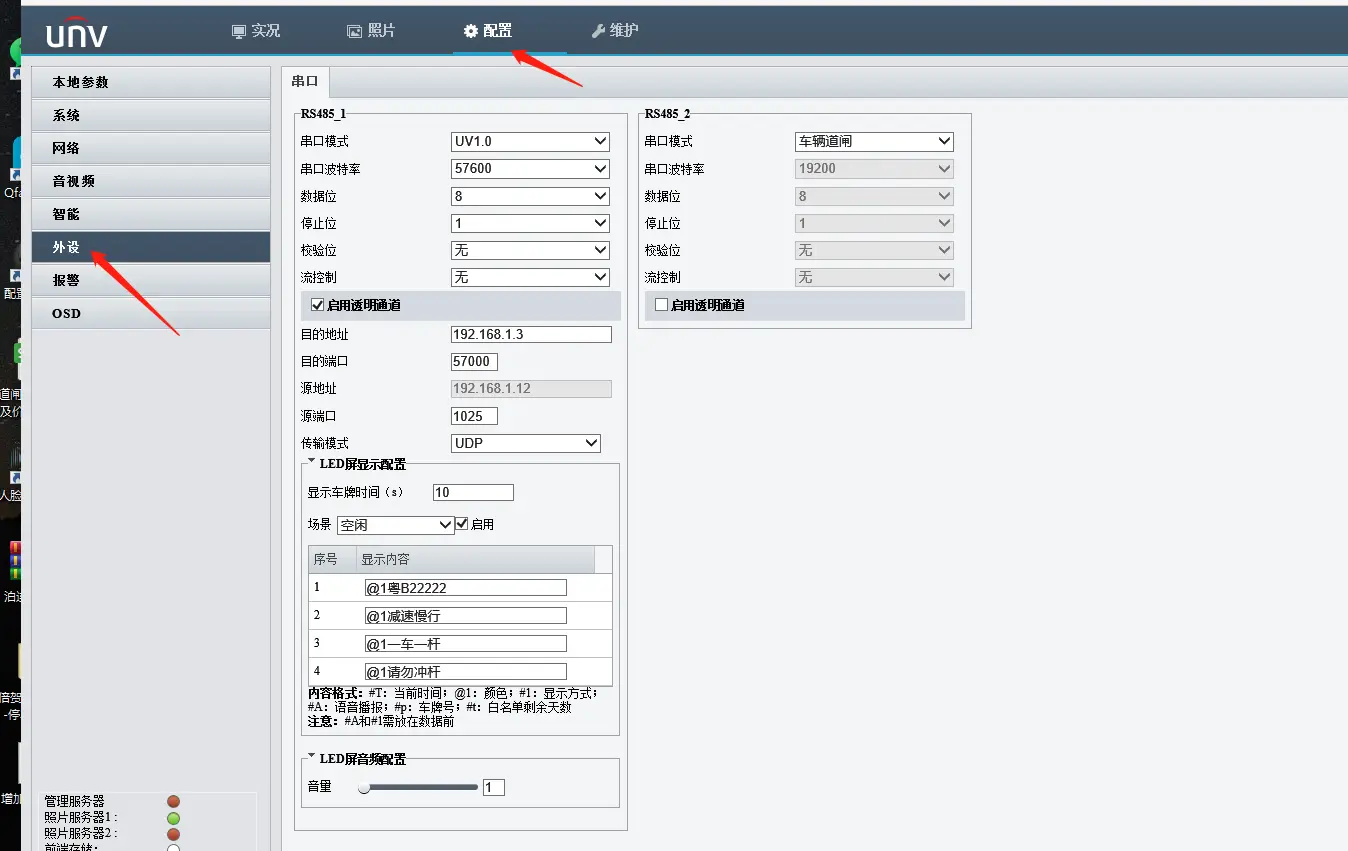Click the UNV logo icon
Viewport: 1348px width, 851px height.
point(77,35)
